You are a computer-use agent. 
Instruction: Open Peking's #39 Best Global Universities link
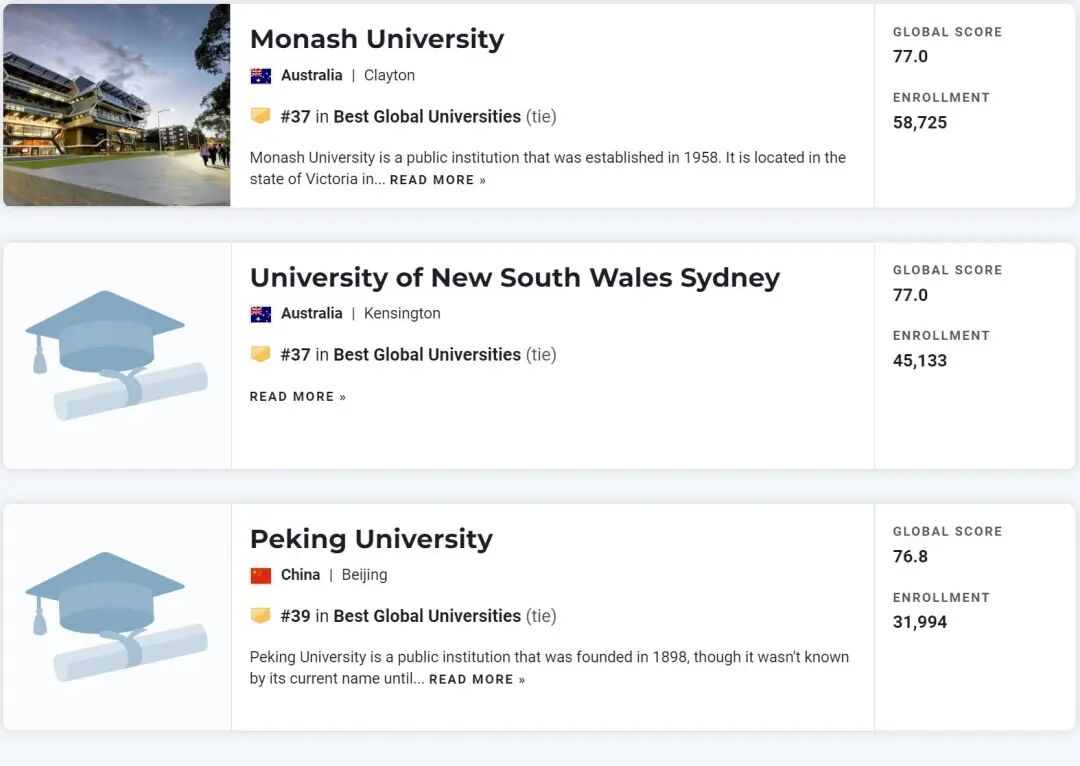click(x=427, y=616)
